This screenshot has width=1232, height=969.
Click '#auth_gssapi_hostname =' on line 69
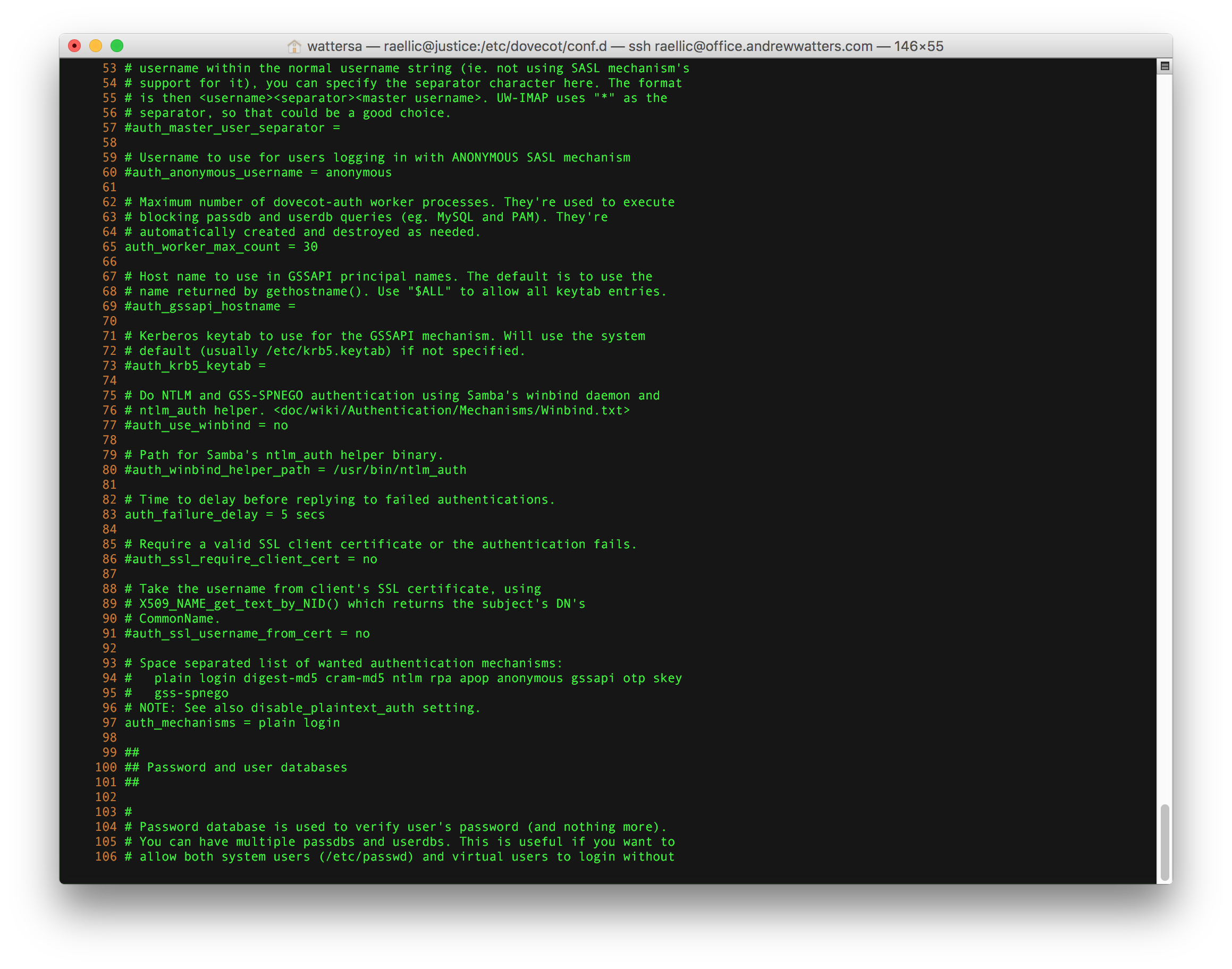[210, 307]
